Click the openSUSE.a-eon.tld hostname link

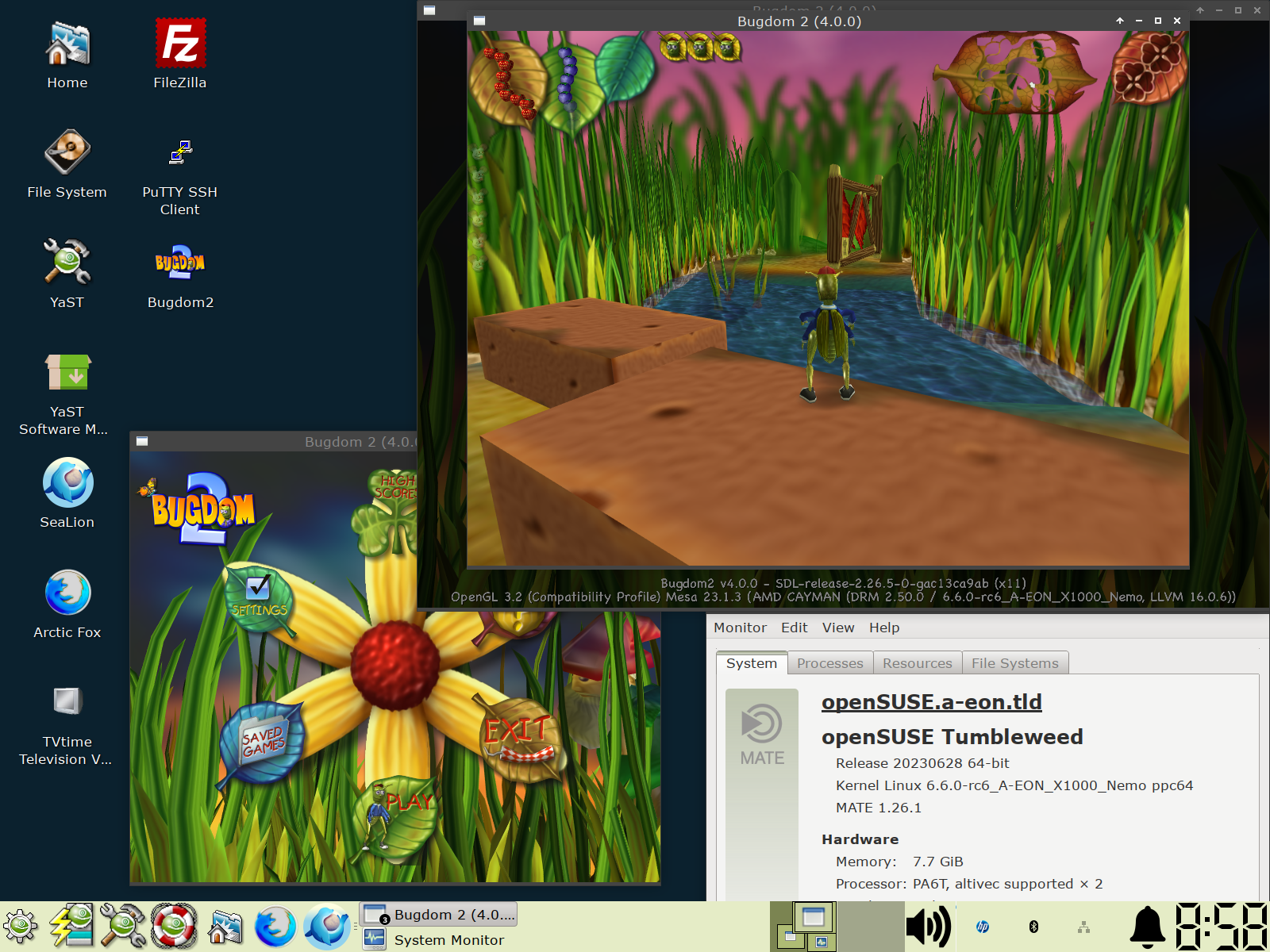(x=932, y=702)
